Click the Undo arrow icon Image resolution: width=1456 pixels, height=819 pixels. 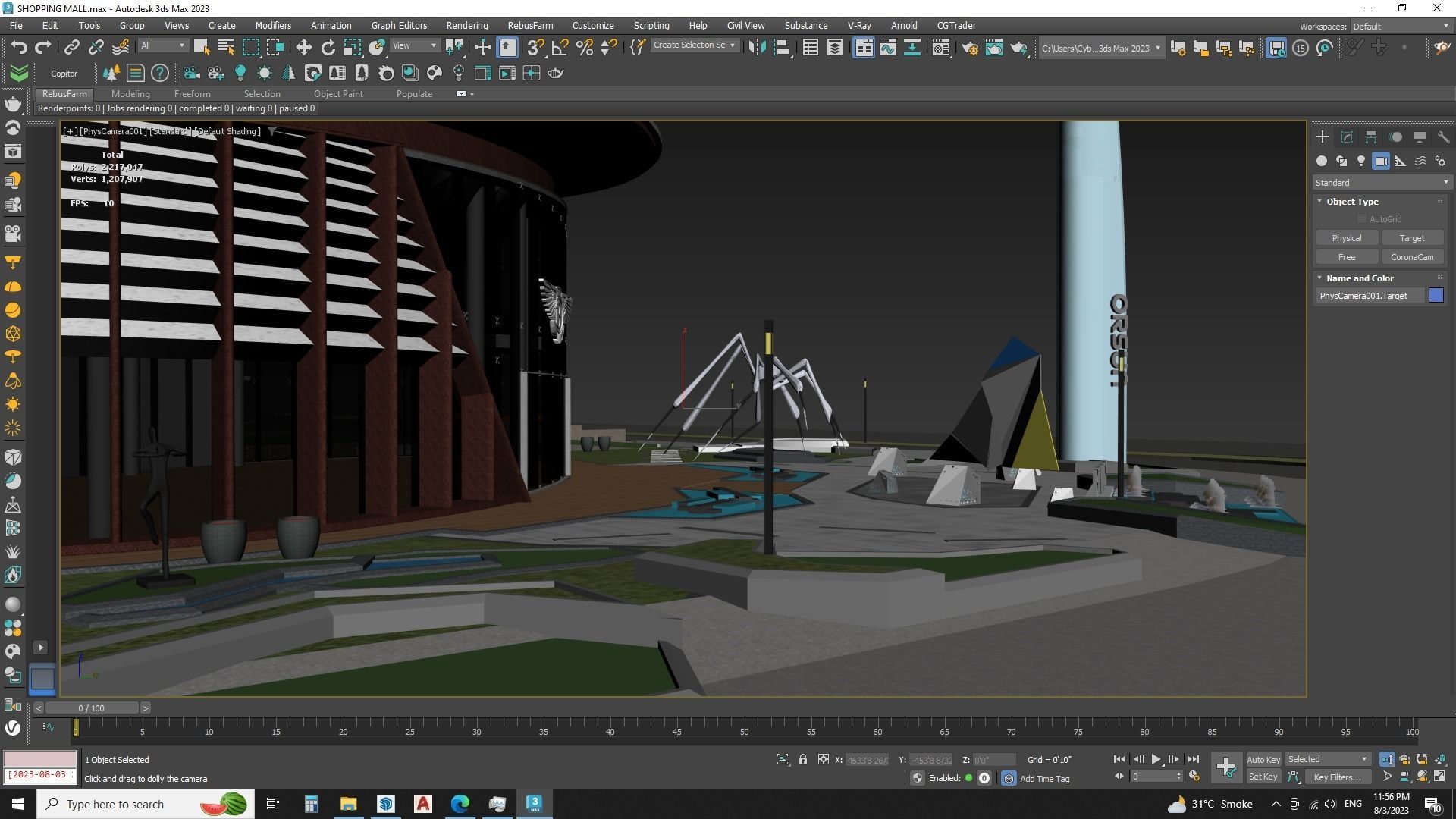click(x=18, y=48)
